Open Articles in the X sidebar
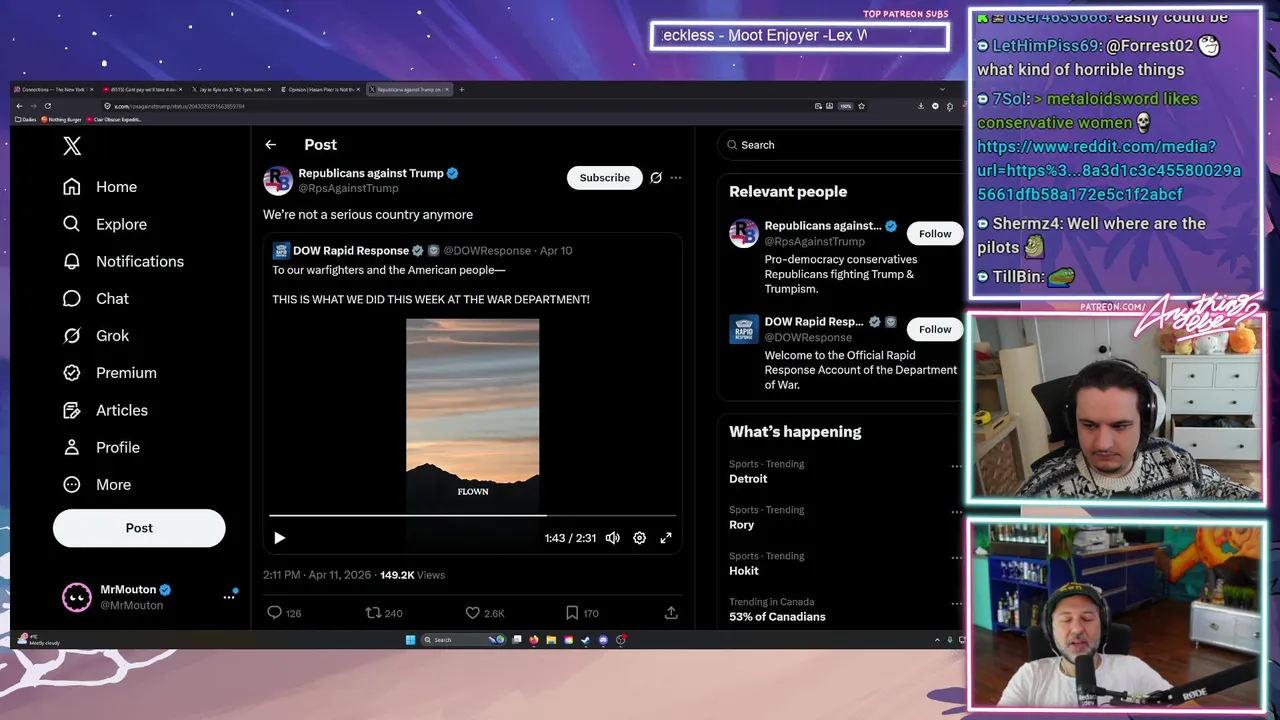Screen dimensions: 1280x720 pos(105,410)
